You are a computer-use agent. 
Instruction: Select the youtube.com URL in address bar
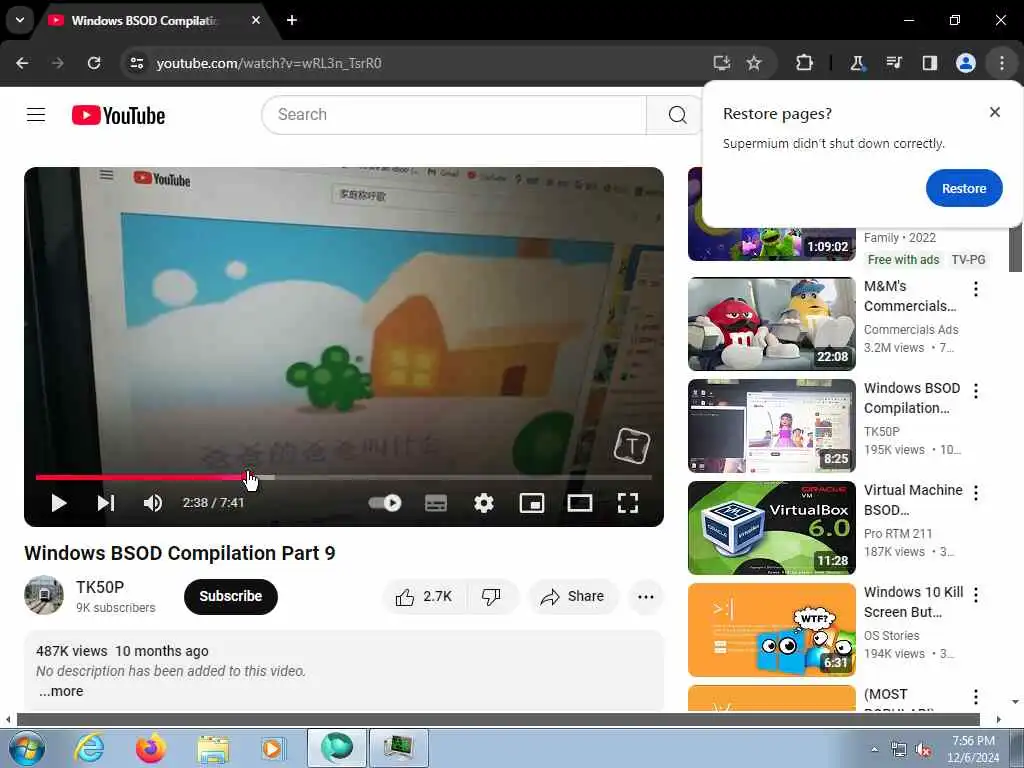[269, 63]
